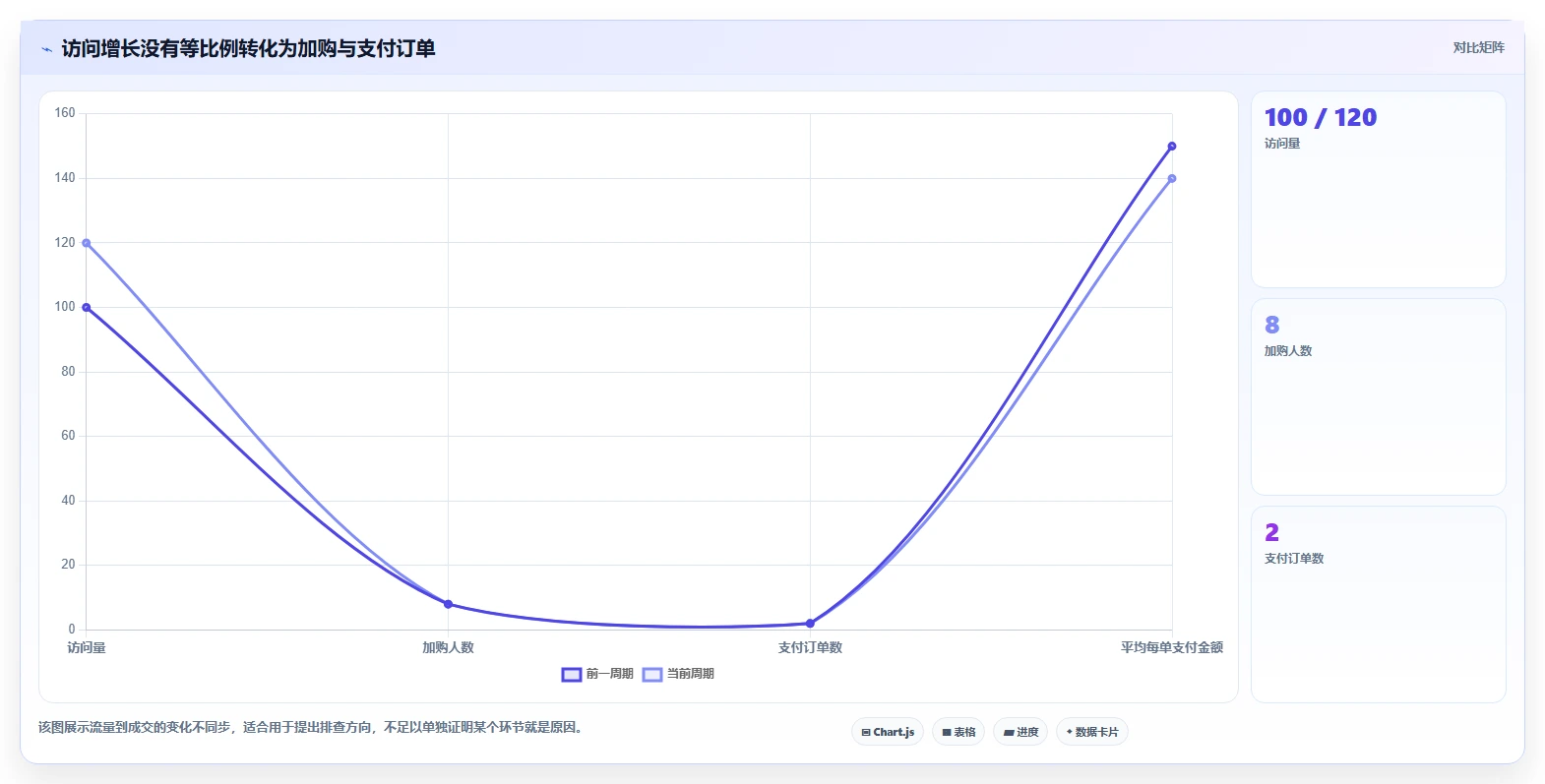
Task: Open the 加购人数 card showing 8
Action: tap(1378, 397)
